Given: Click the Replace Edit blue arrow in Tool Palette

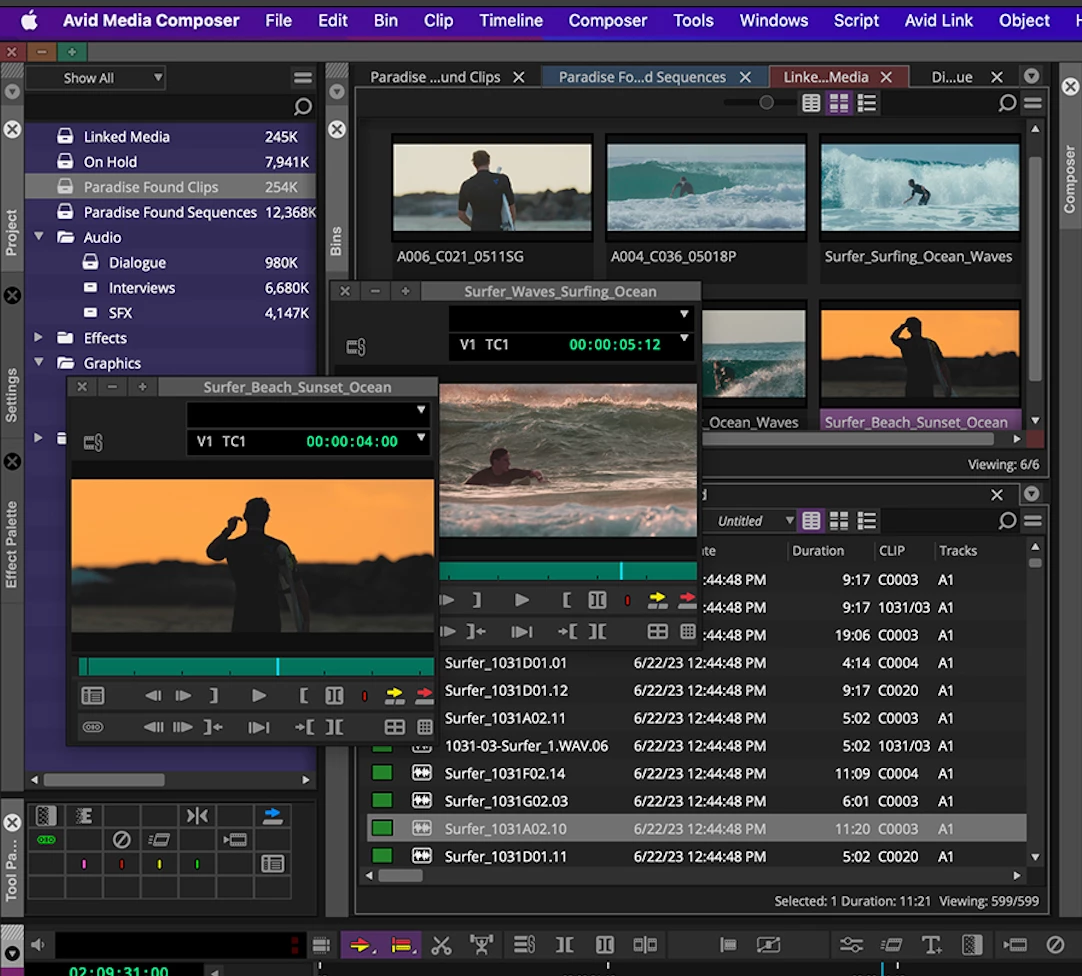Looking at the screenshot, I should coord(273,816).
